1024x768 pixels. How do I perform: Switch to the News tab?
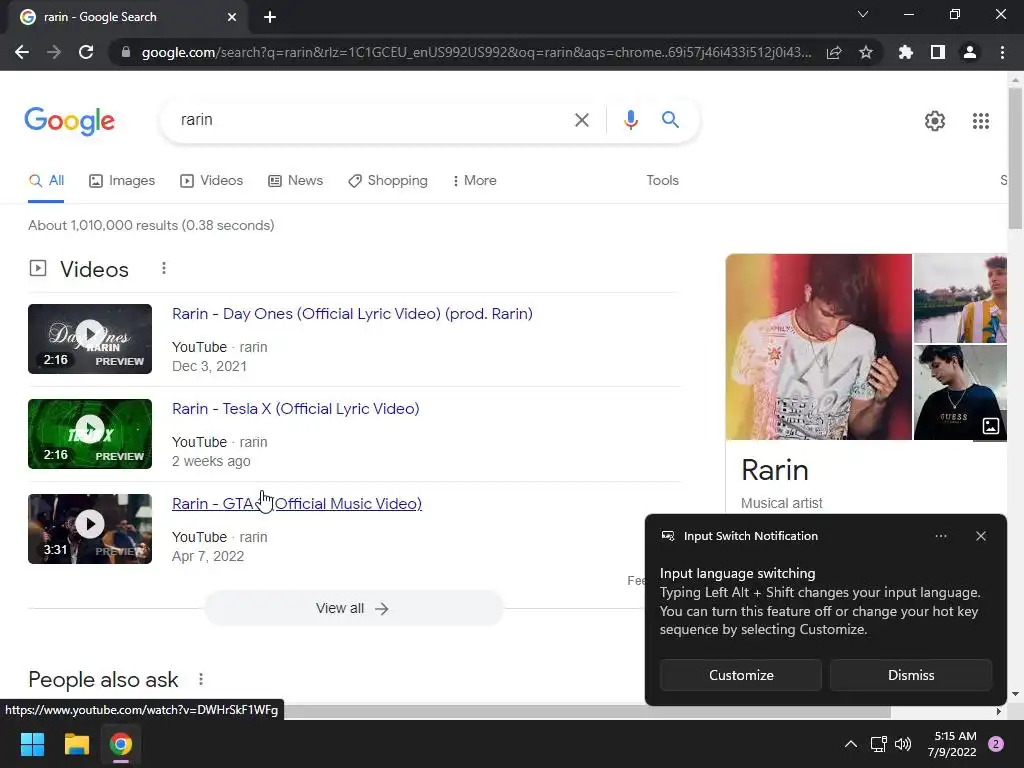(x=296, y=181)
